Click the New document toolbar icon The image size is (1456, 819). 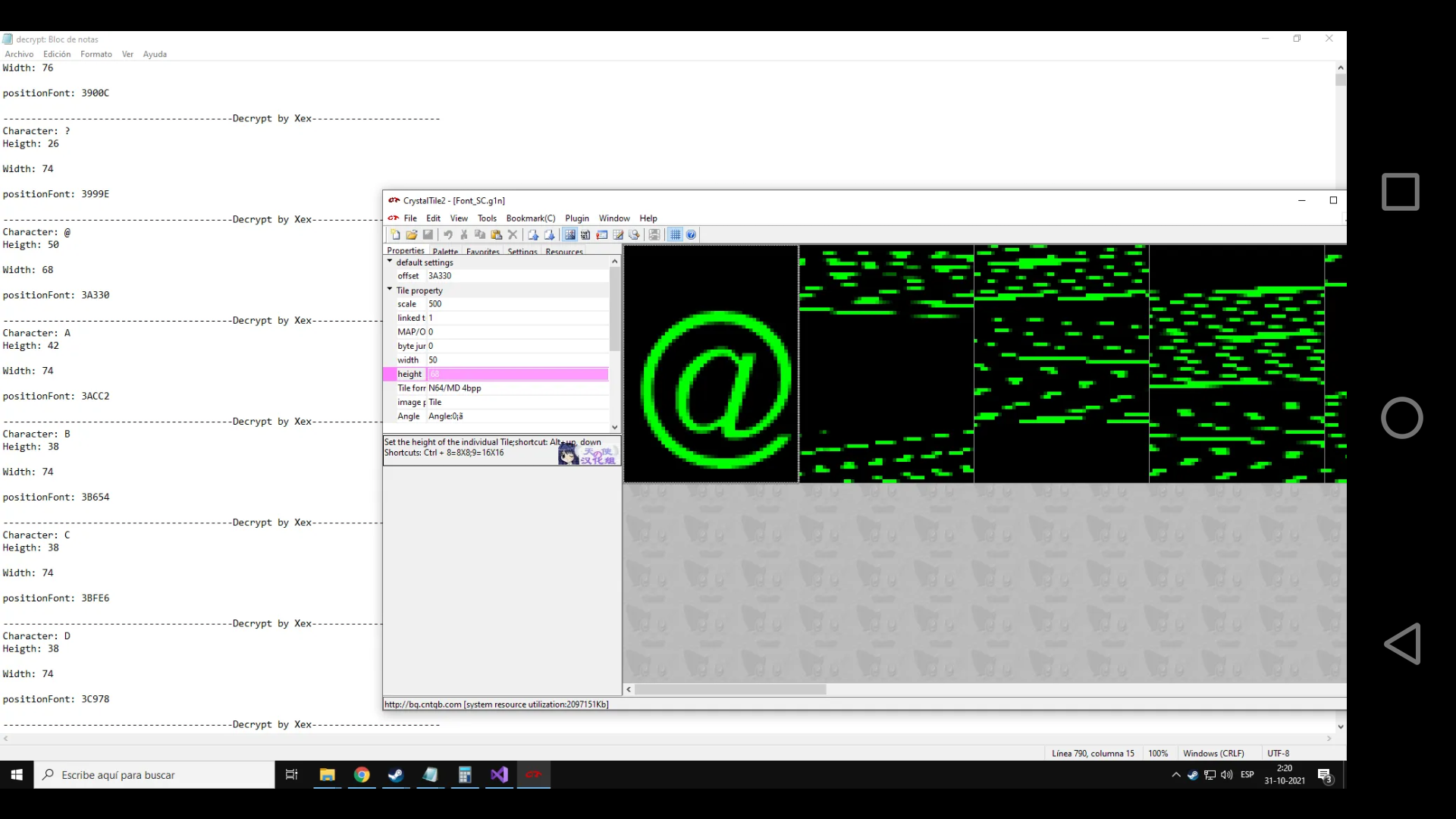coord(396,235)
